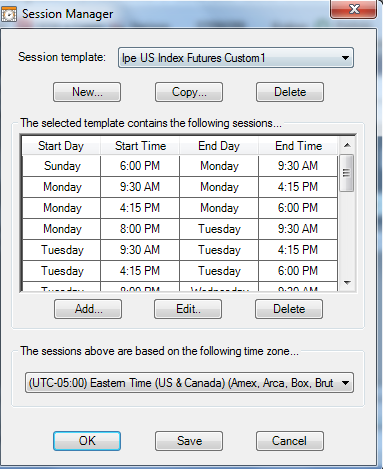Delete the selected session template
383x469 pixels.
290,92
